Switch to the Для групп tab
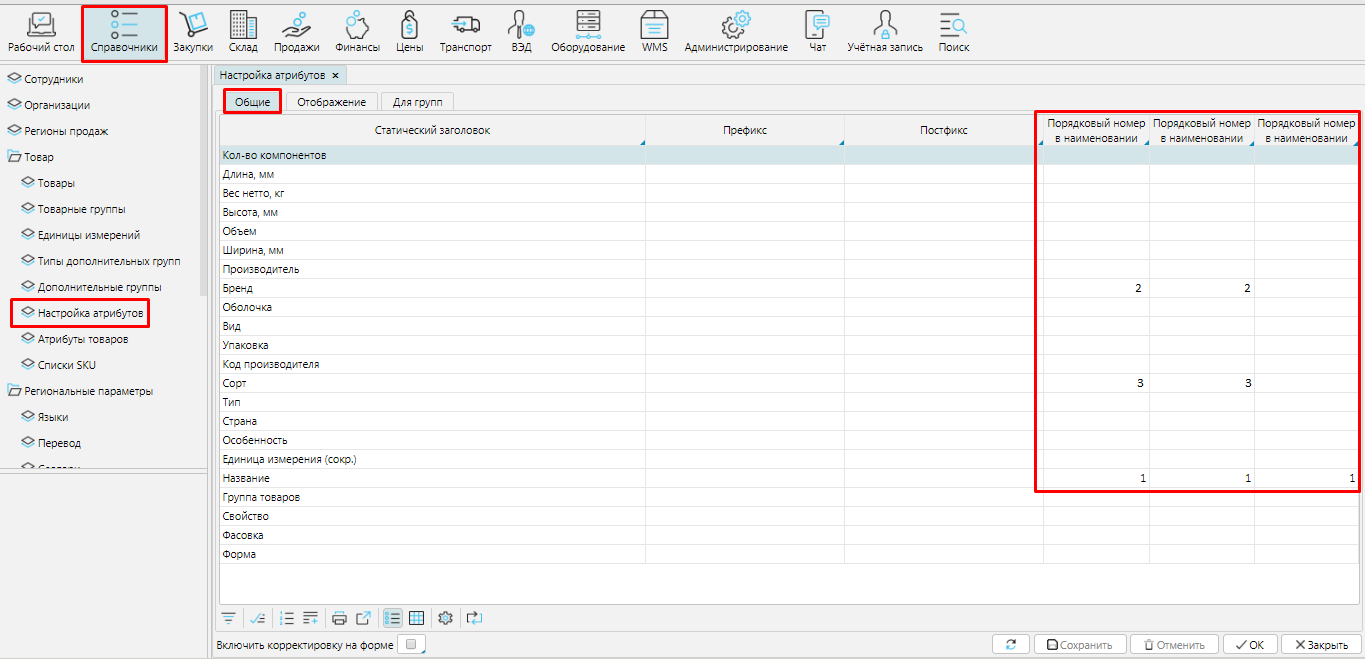1365x659 pixels. [x=417, y=102]
